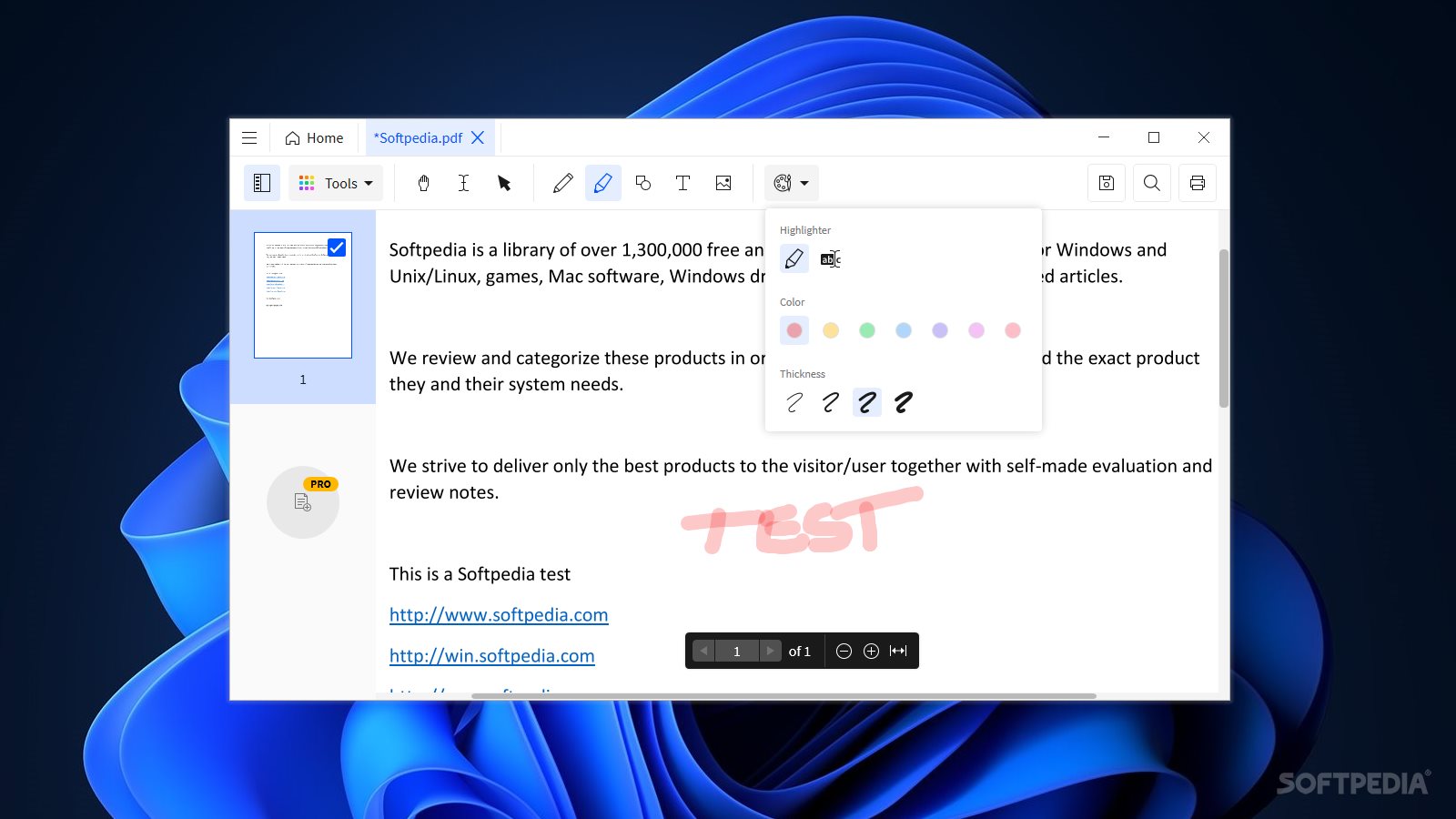Toggle the thumbnail sidebar panel
This screenshot has height=819, width=1456.
coord(262,183)
